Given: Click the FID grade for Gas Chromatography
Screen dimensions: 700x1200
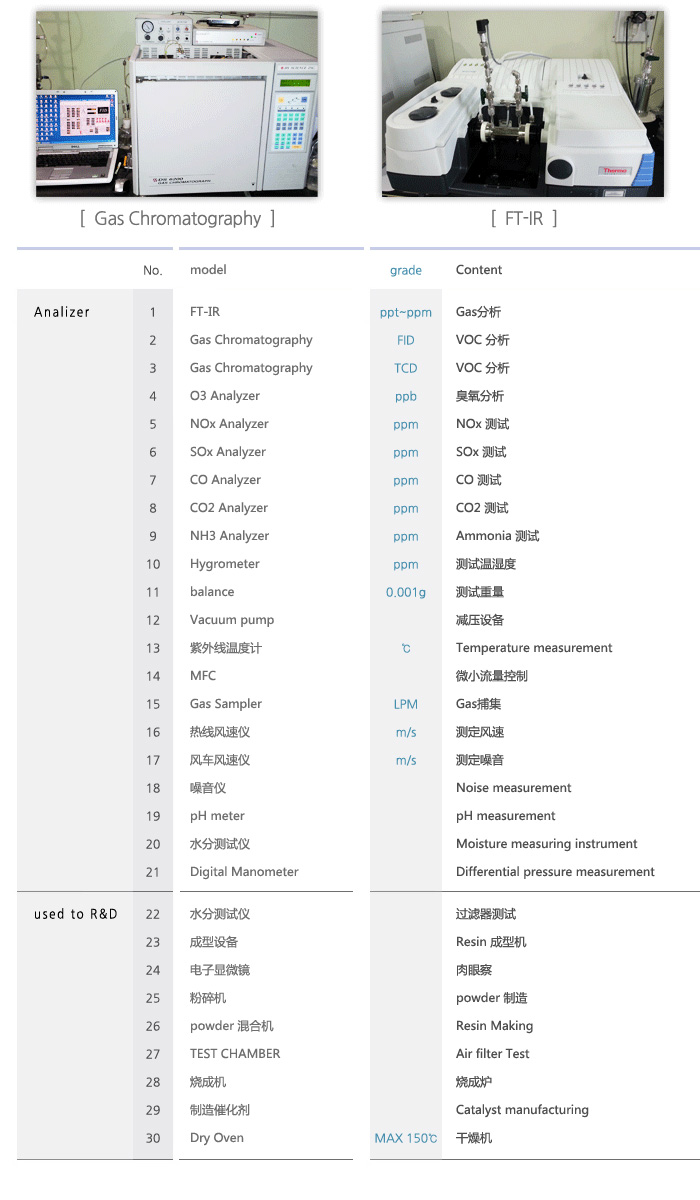Looking at the screenshot, I should pyautogui.click(x=405, y=340).
